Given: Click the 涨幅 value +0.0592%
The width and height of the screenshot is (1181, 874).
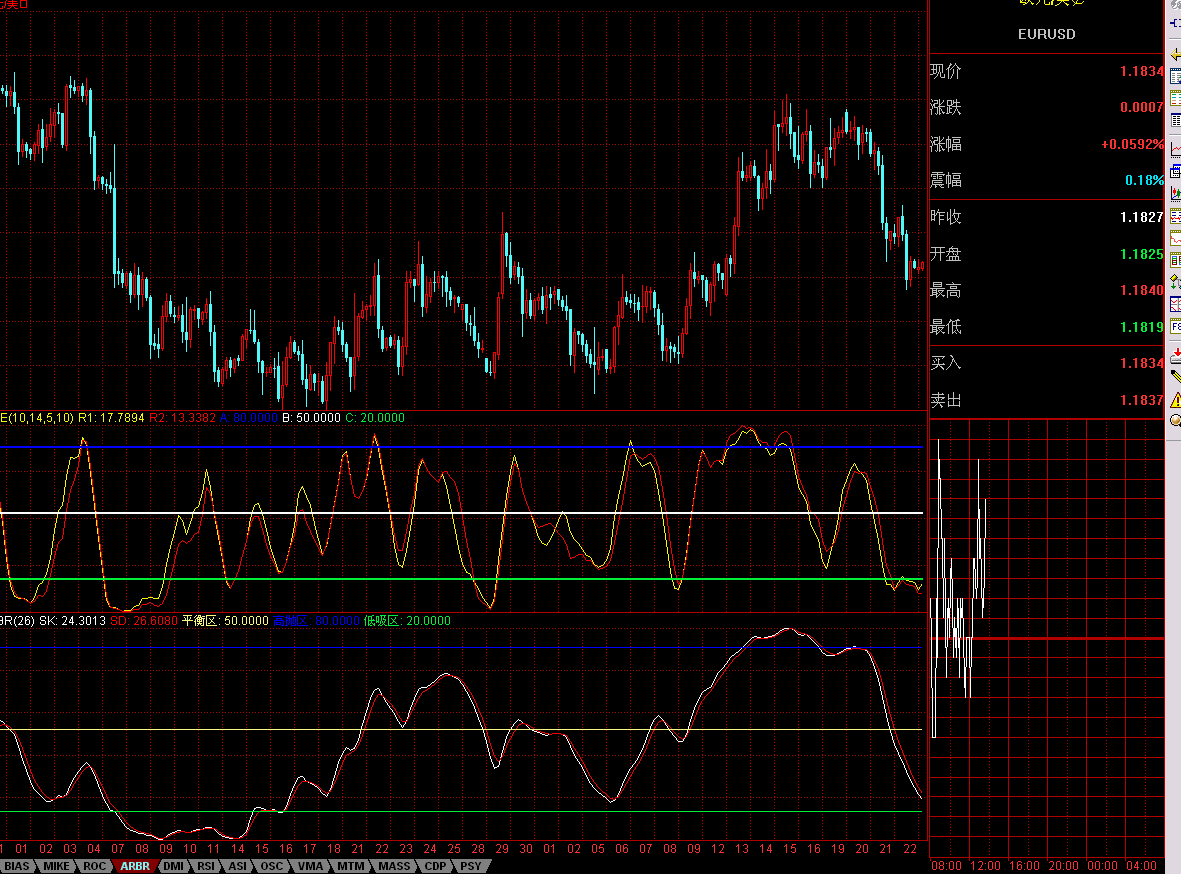Looking at the screenshot, I should click(1132, 144).
